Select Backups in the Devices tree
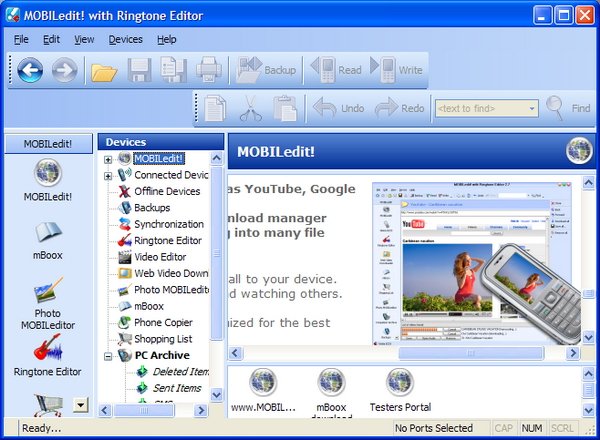 [x=152, y=208]
